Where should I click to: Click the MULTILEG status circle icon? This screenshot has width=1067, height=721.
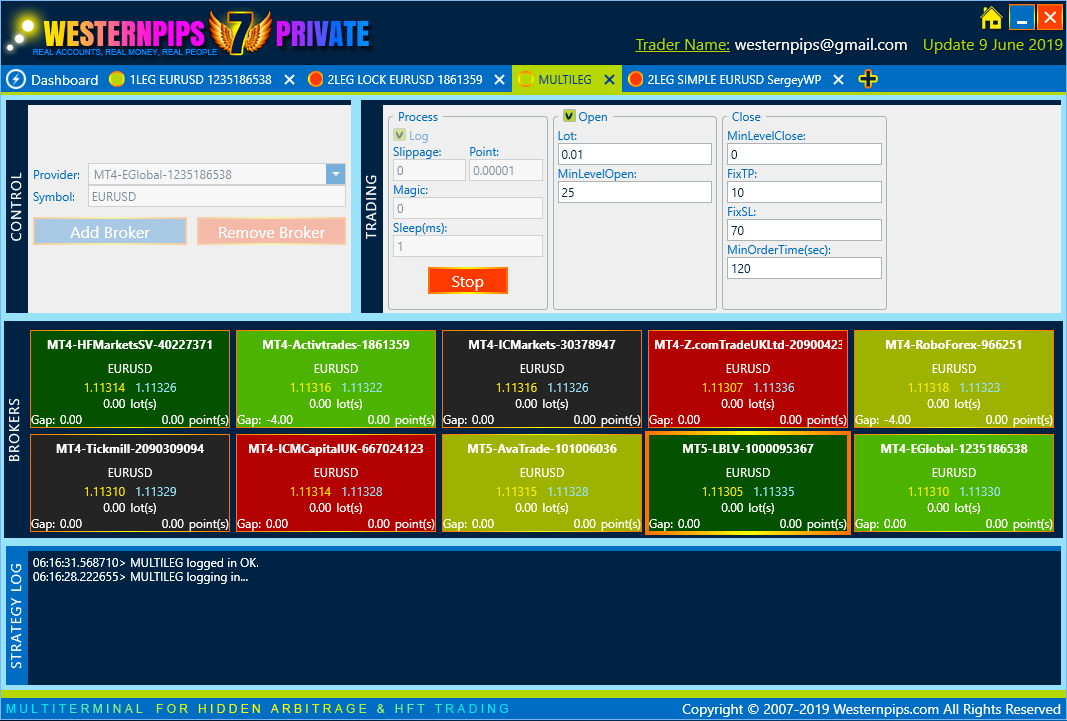(526, 80)
